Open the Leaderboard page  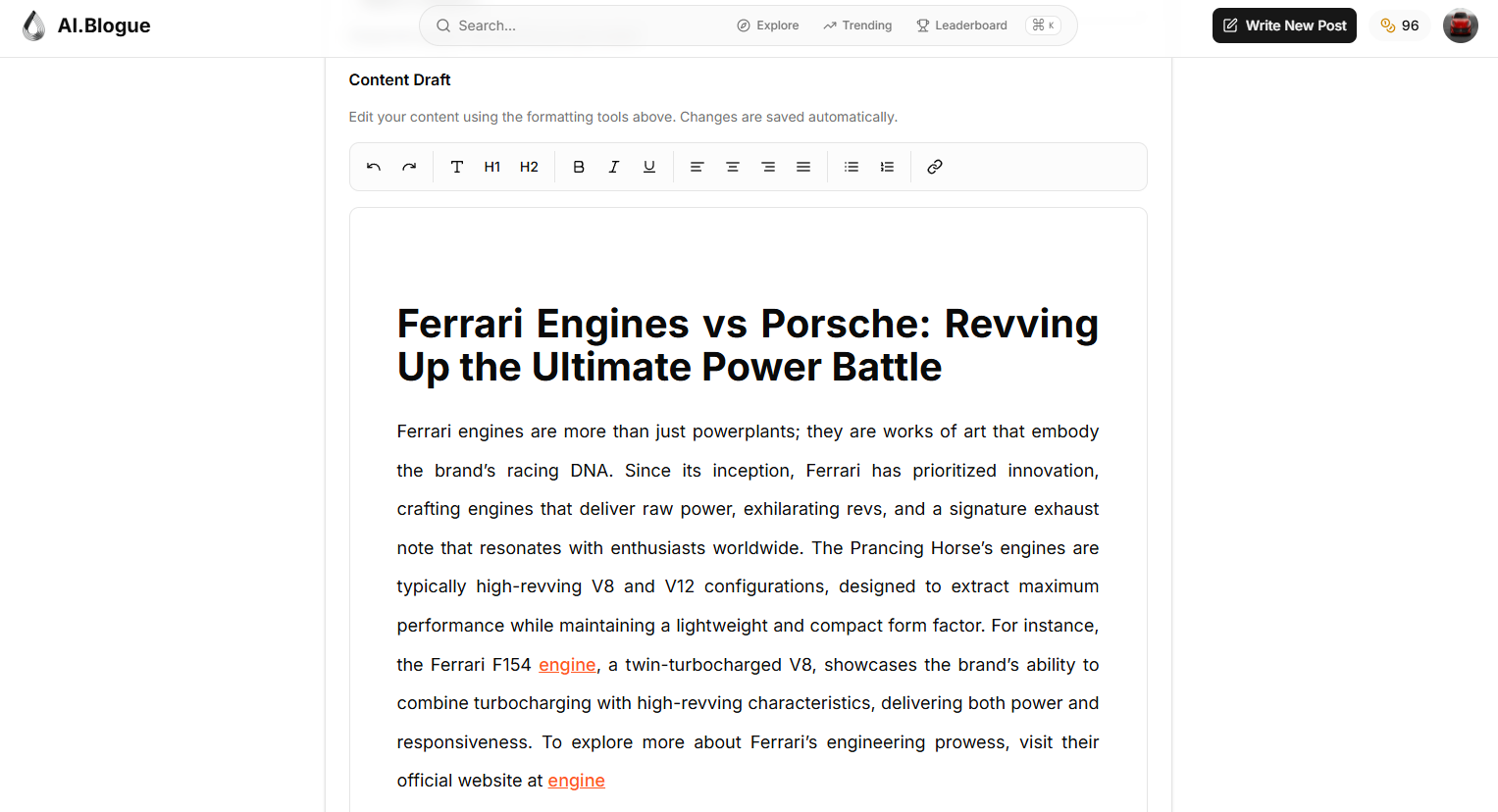(x=961, y=25)
